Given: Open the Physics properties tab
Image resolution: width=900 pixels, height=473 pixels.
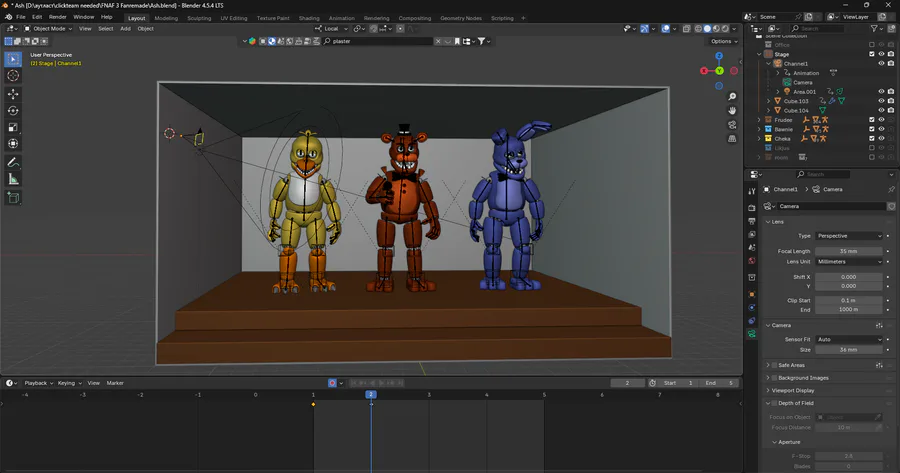Looking at the screenshot, I should [752, 307].
